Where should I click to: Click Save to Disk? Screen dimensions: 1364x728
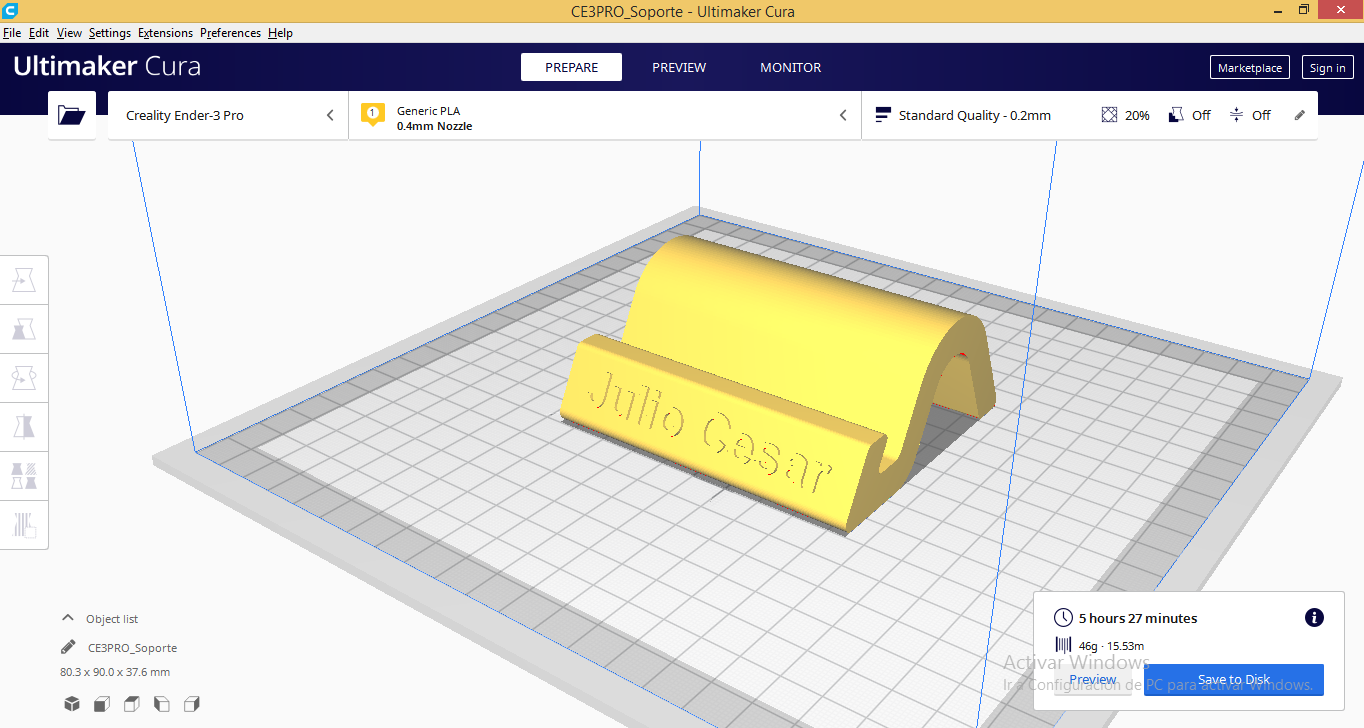pos(1233,679)
